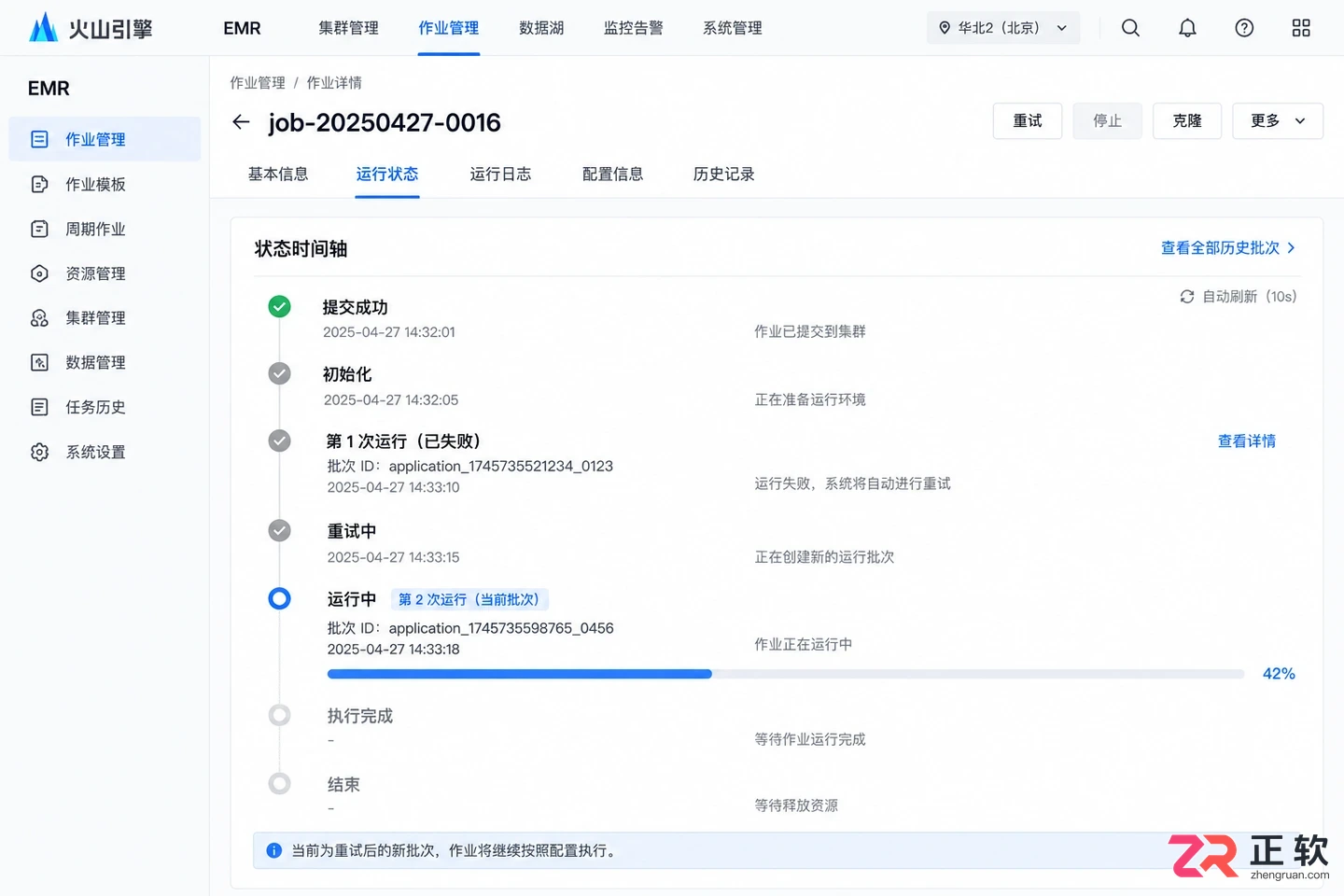The image size is (1344, 896).
Task: Click the blue 运行中 timeline marker
Action: click(279, 598)
